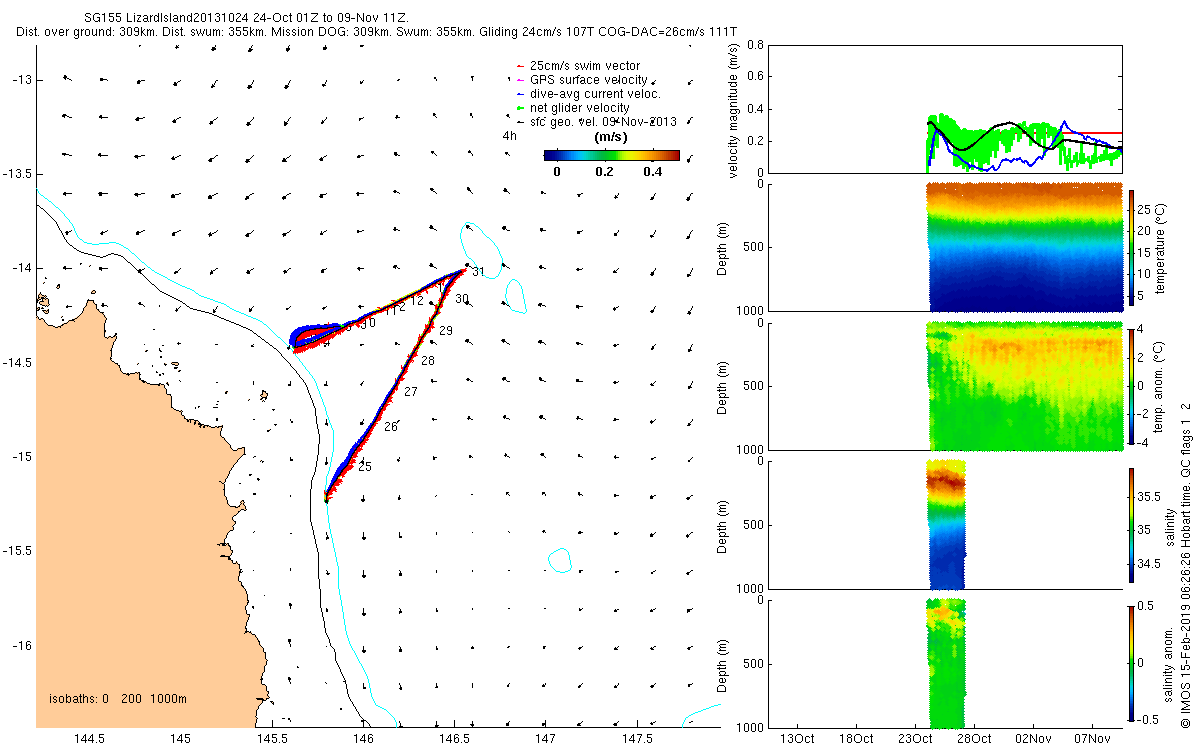The width and height of the screenshot is (1200, 750).
Task: Click latitude tick '-14.5' on map axis
Action: (16, 362)
